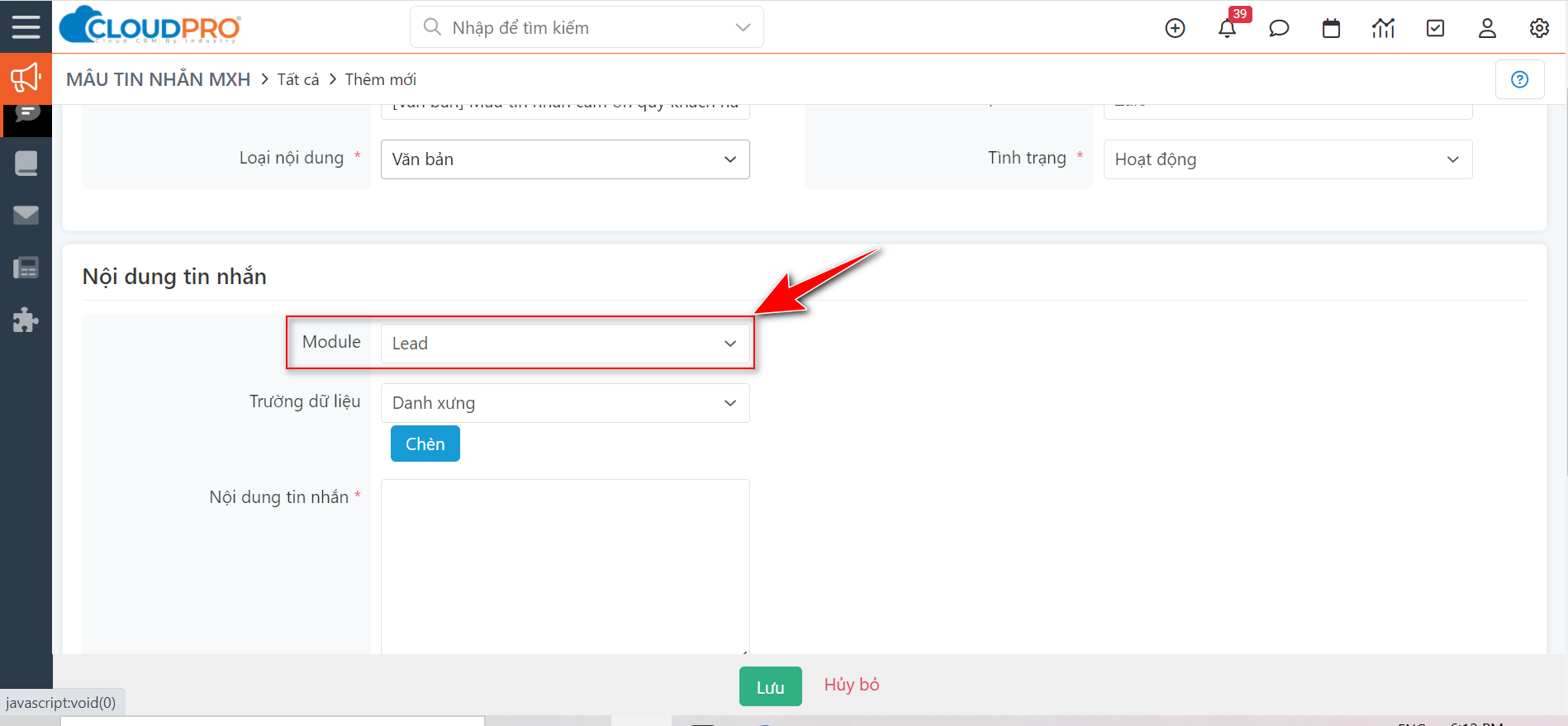Click the Loại nội dung label
The height and width of the screenshot is (726, 1568).
point(292,158)
